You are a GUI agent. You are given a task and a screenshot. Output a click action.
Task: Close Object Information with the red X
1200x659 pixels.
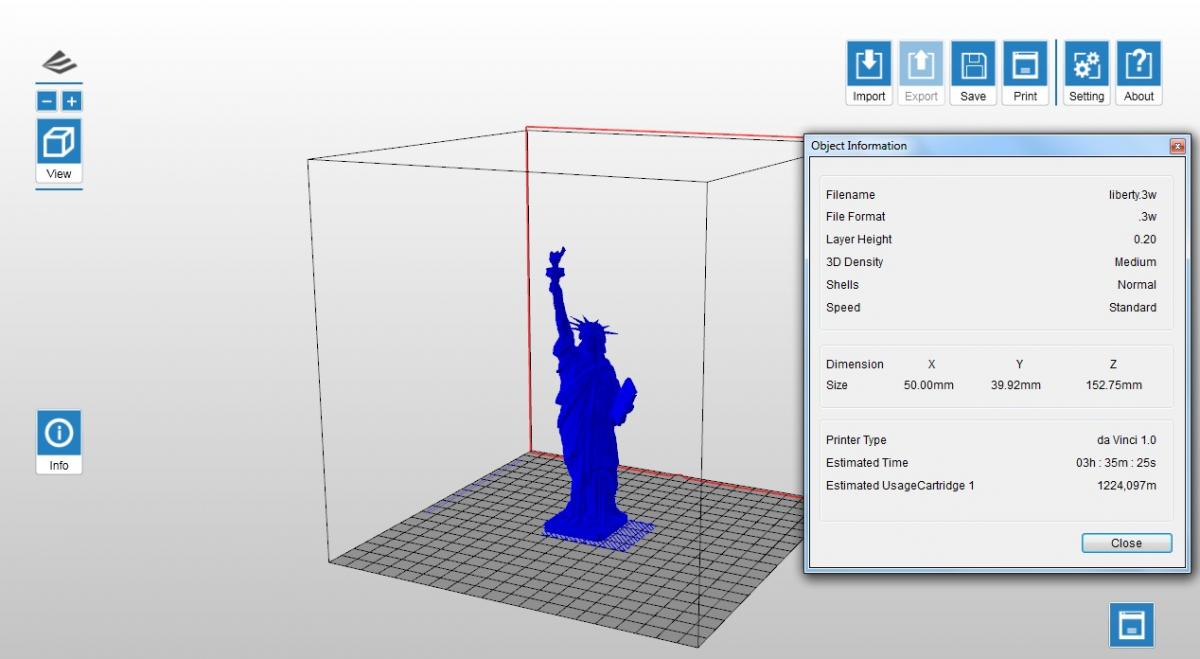point(1177,146)
